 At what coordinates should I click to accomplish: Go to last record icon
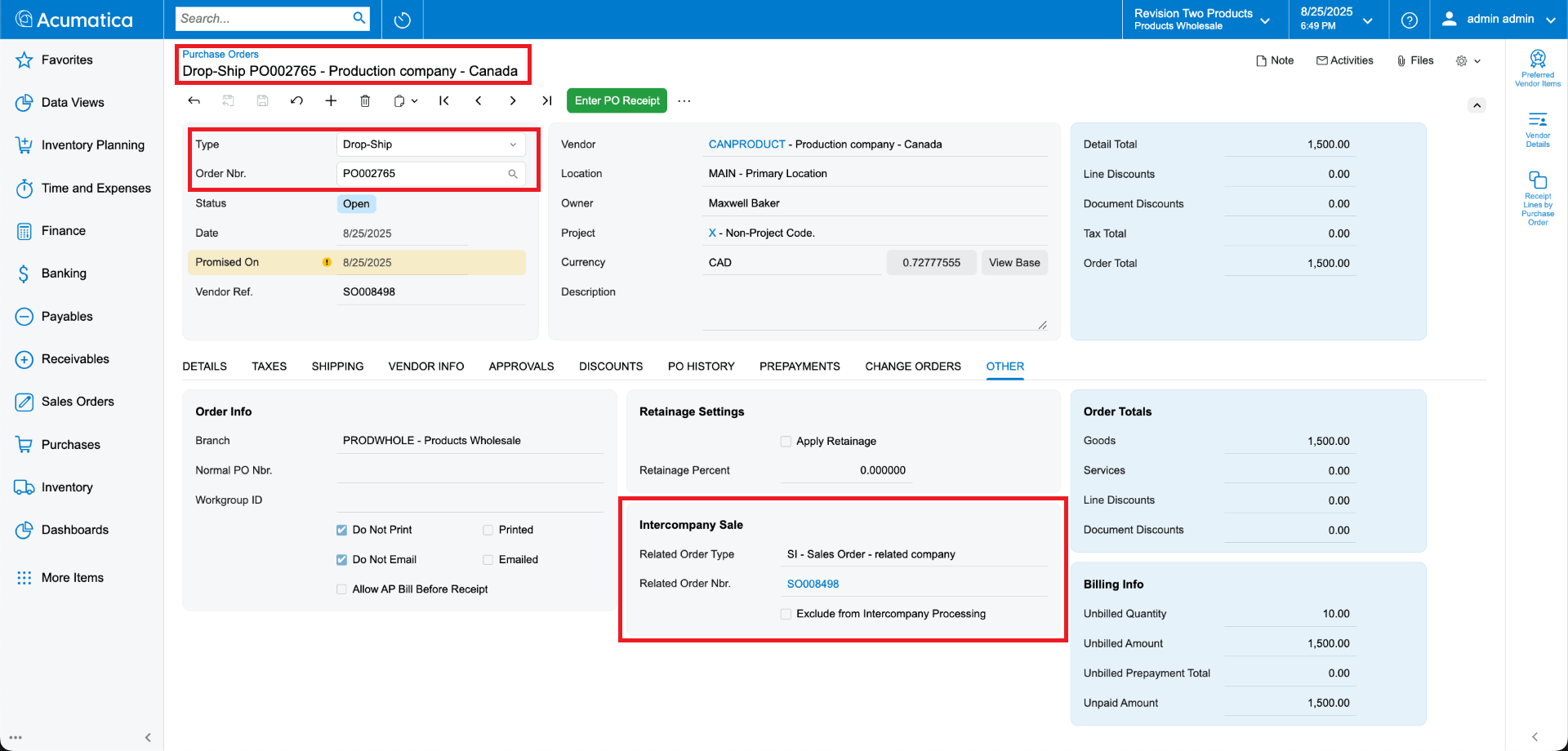(547, 100)
